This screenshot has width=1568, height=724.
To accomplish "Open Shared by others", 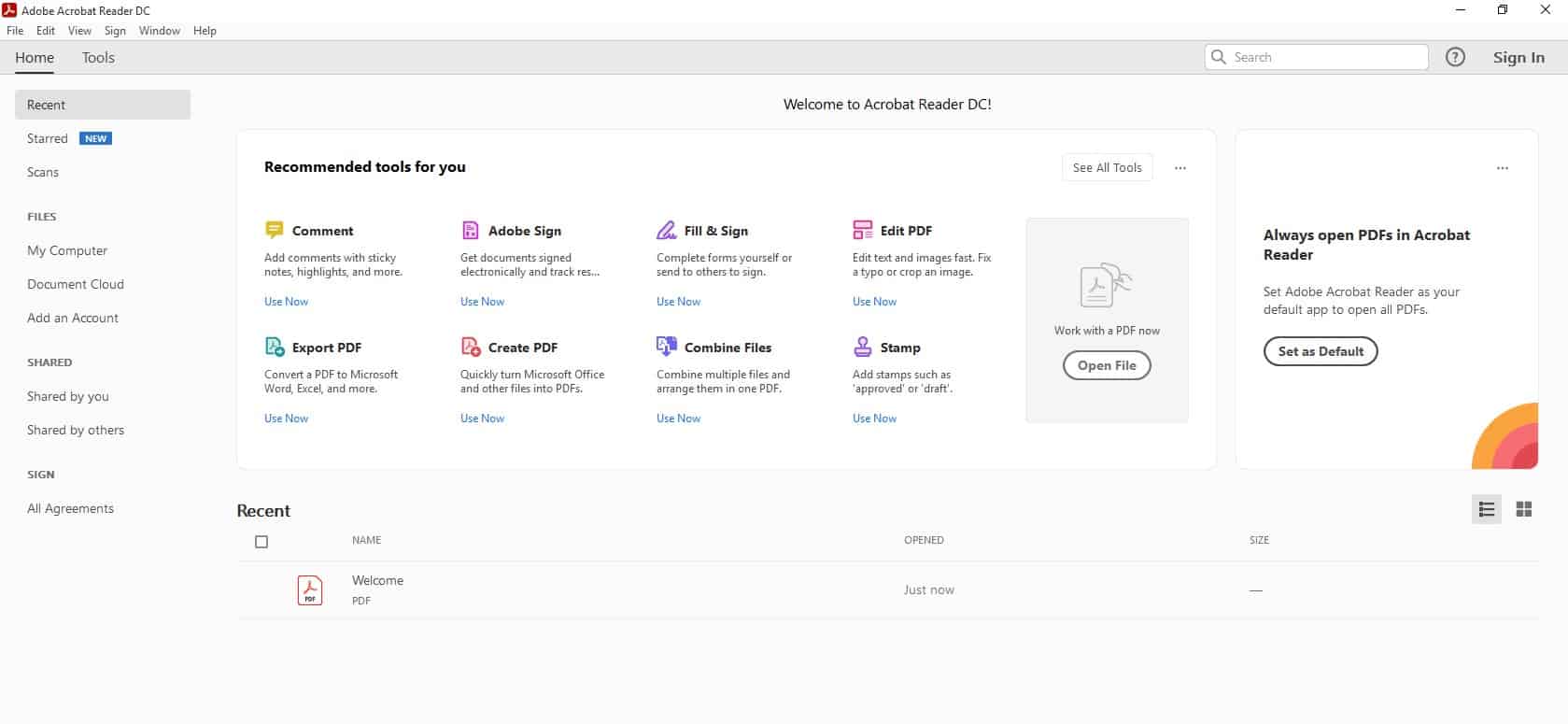I will click(x=76, y=430).
